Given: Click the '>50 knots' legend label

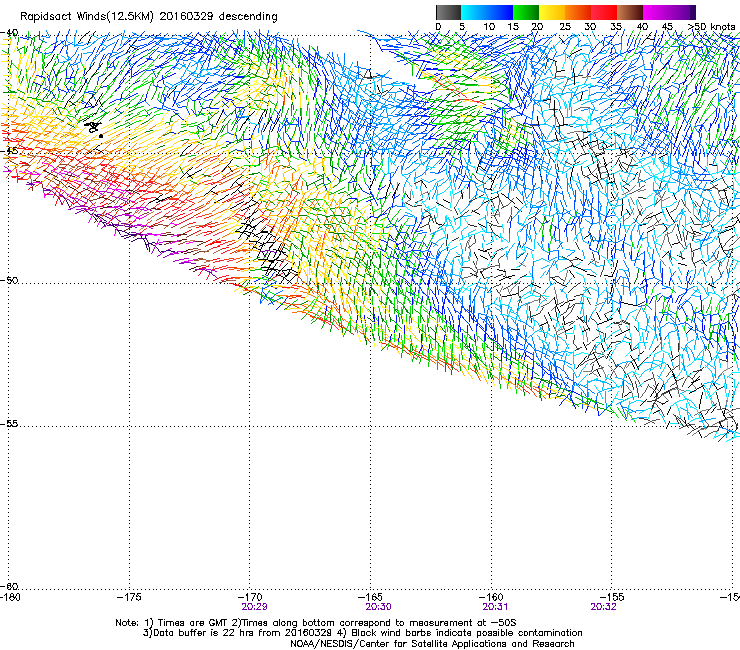Looking at the screenshot, I should coord(711,27).
